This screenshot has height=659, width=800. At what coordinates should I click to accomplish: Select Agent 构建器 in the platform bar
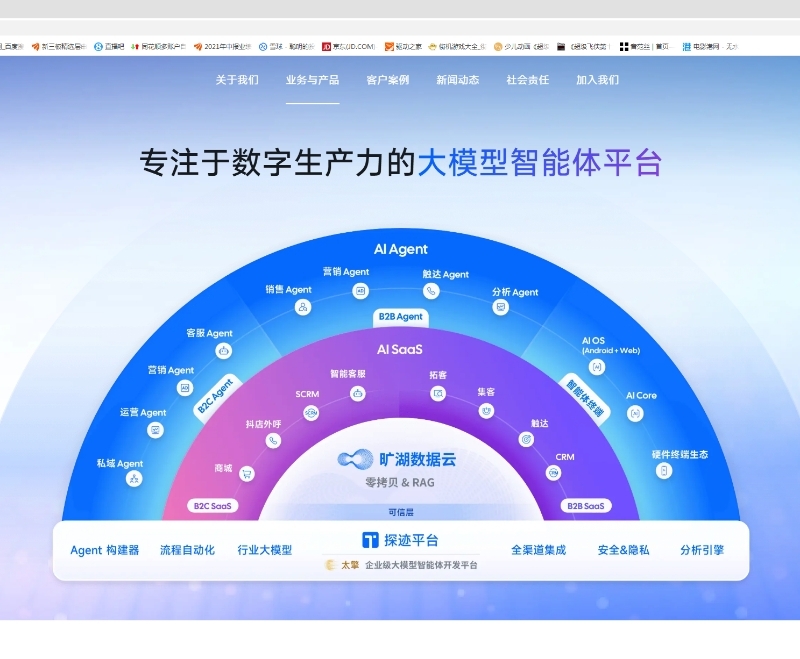click(105, 550)
